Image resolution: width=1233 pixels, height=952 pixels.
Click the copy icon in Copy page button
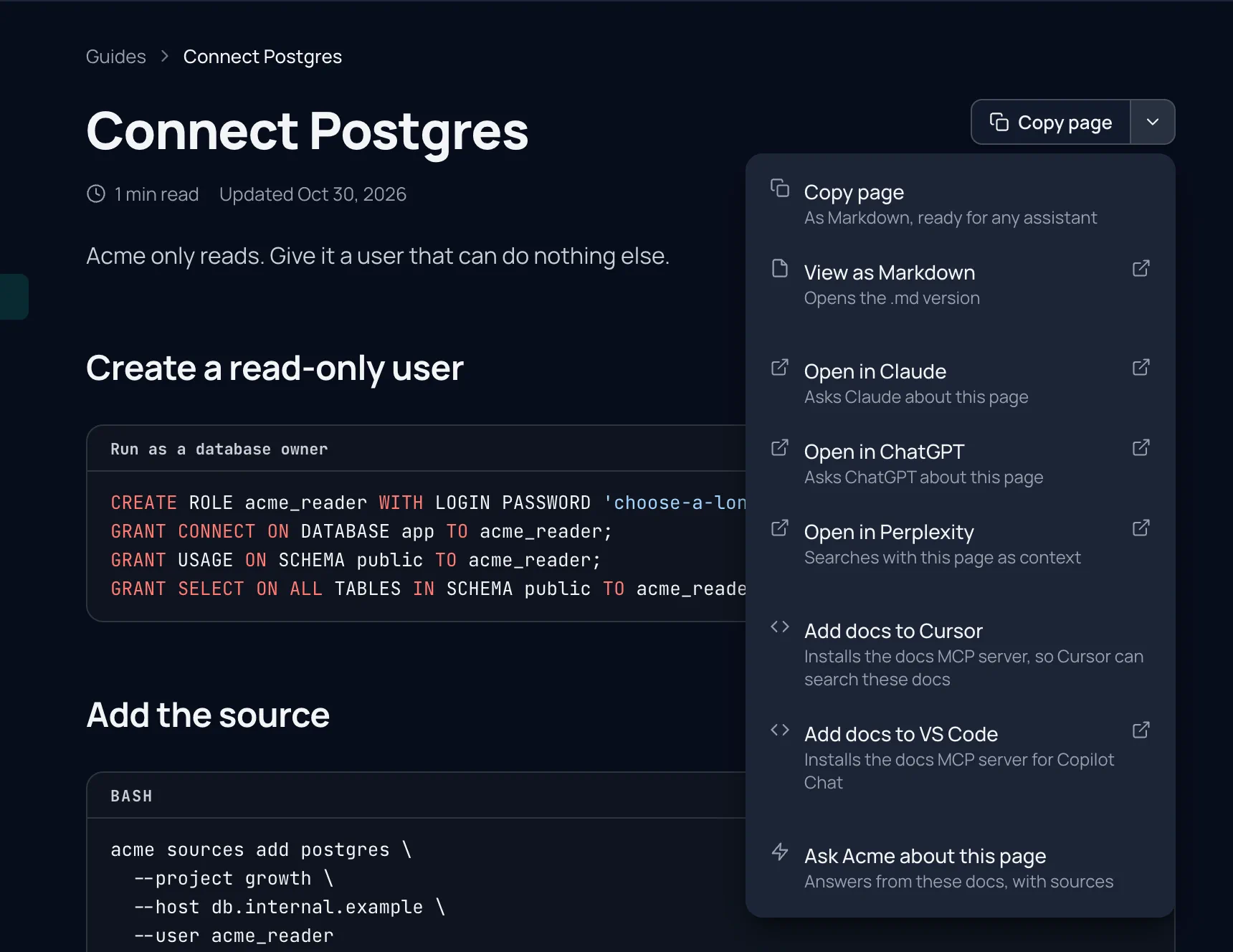coord(999,122)
